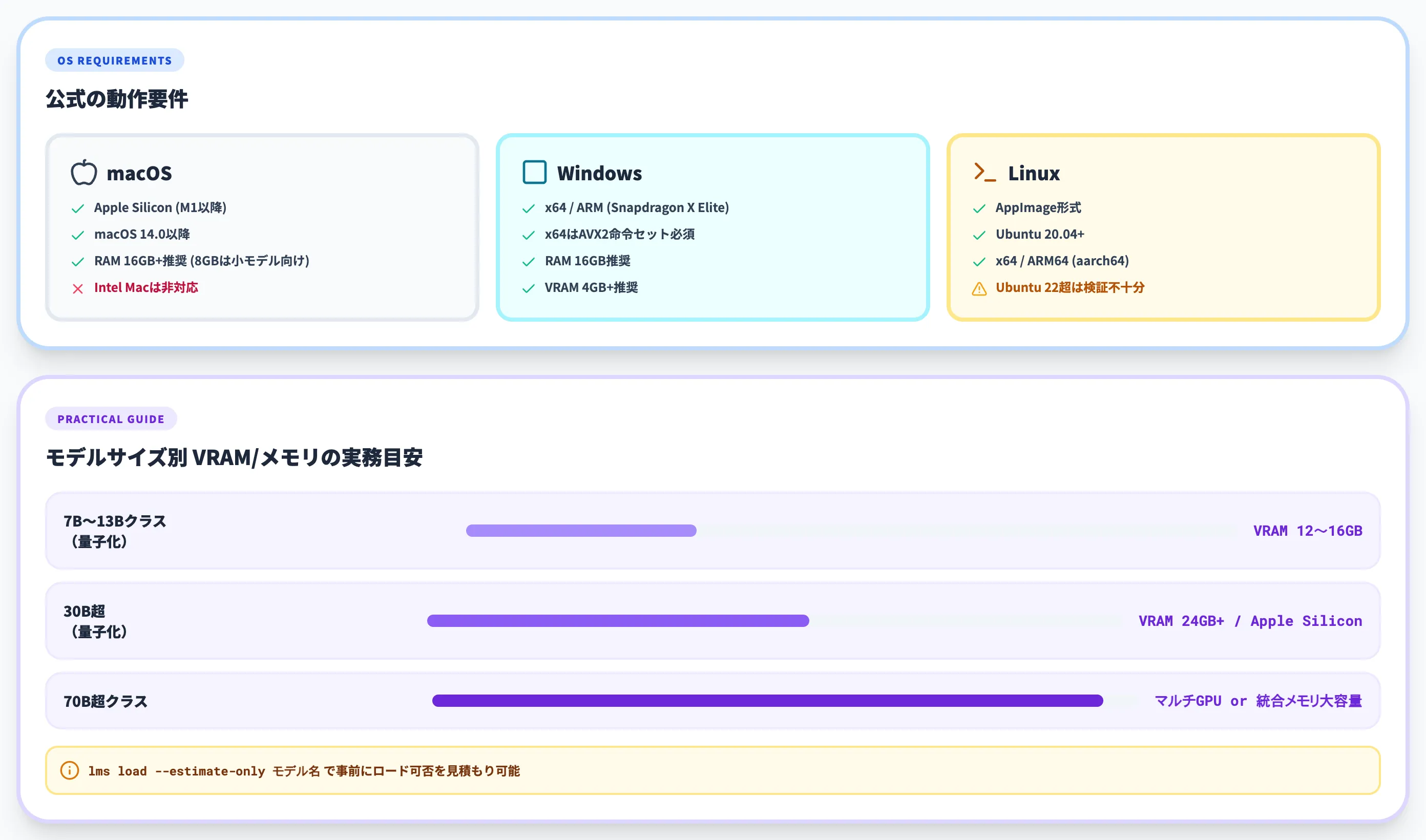The image size is (1426, 840).
Task: Click the Ubuntu 20.04+ list item
Action: point(1039,235)
